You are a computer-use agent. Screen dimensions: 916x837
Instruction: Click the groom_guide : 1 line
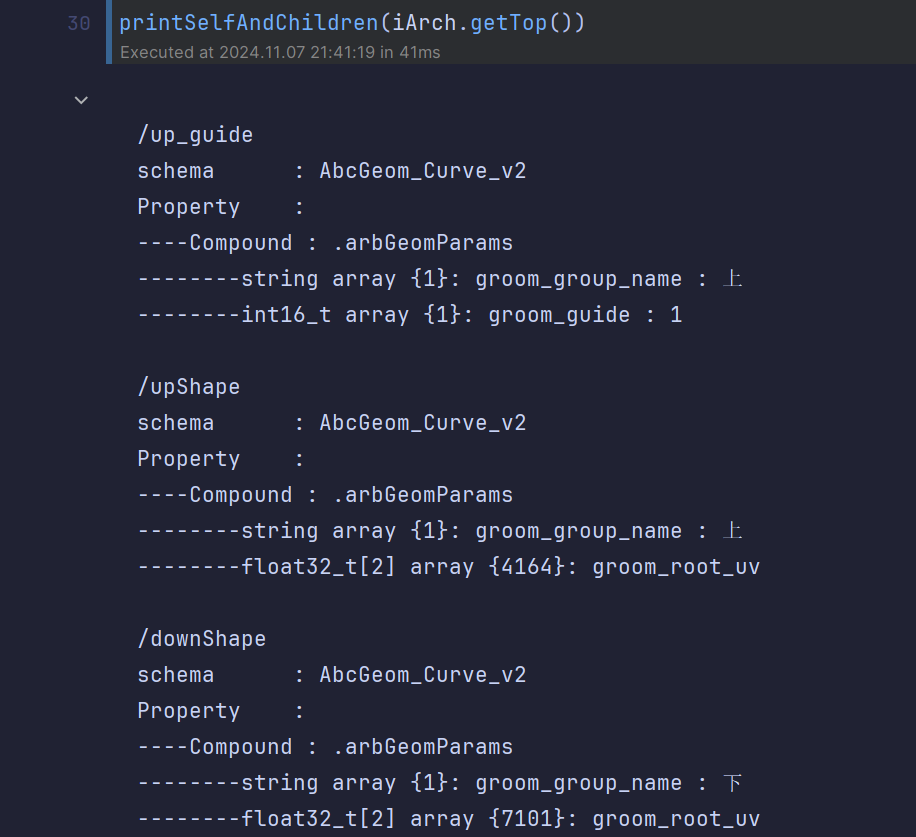coord(585,315)
